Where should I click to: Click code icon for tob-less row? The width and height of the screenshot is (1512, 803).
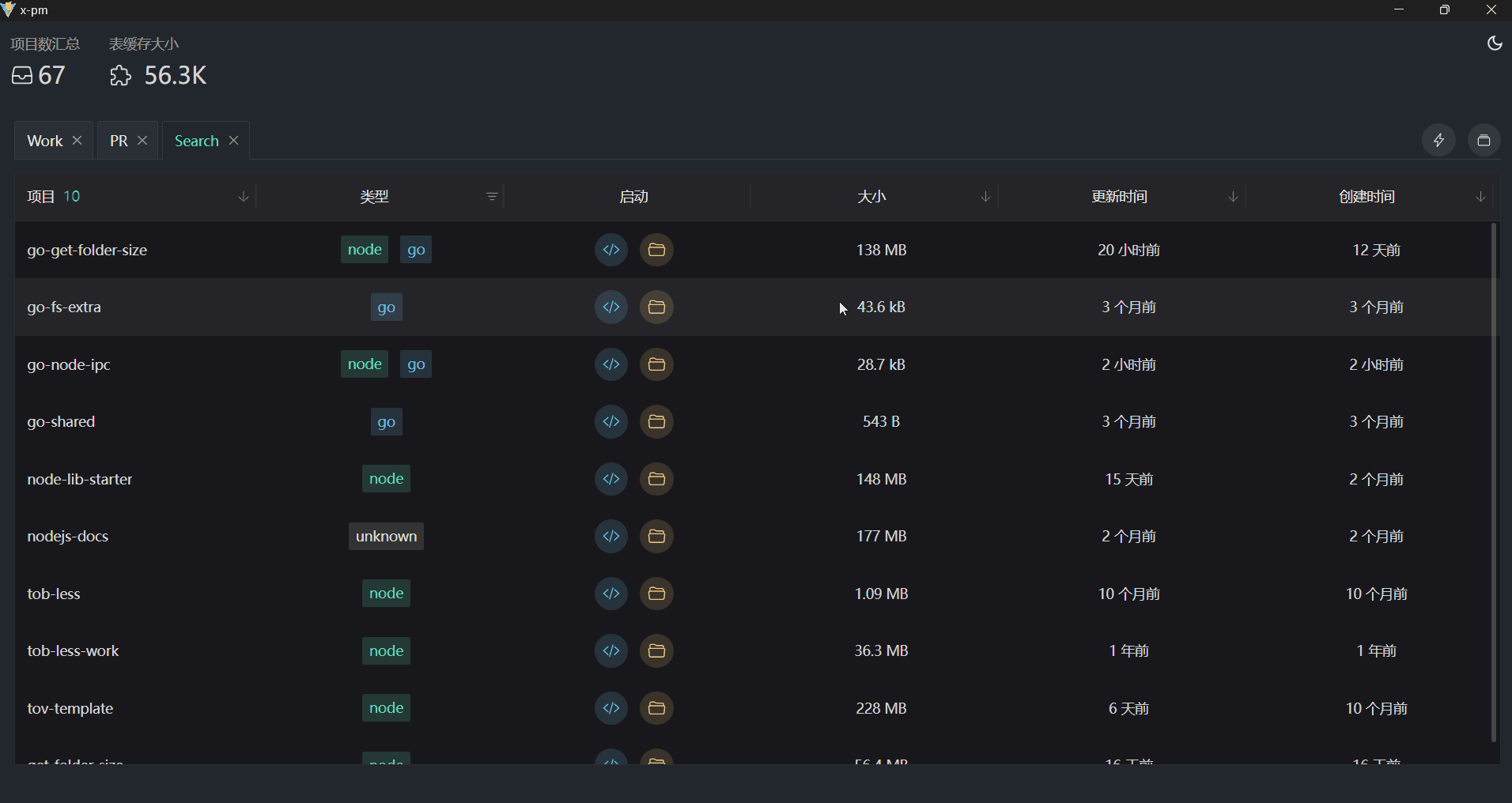[611, 594]
